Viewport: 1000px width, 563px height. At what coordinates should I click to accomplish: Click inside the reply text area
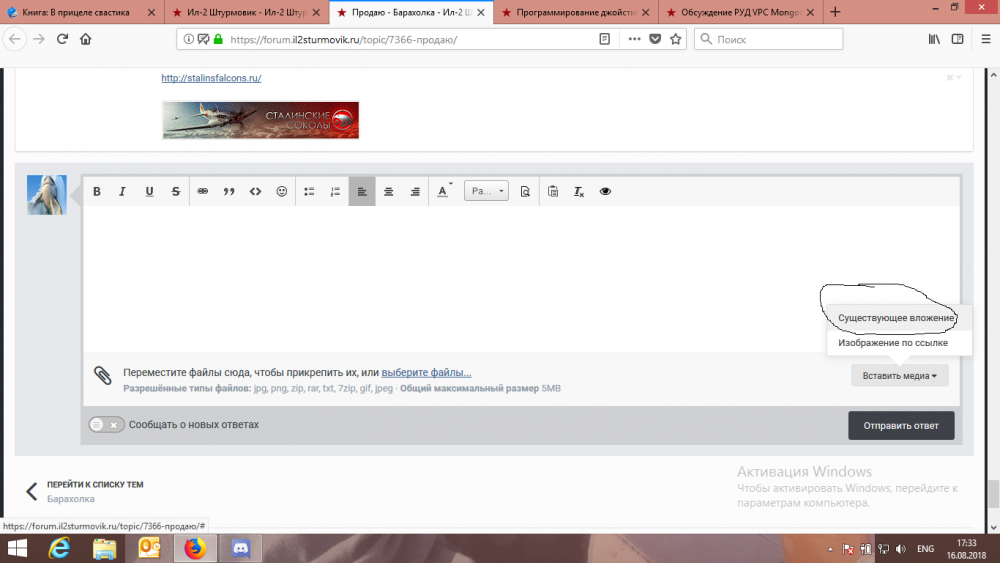pyautogui.click(x=520, y=279)
